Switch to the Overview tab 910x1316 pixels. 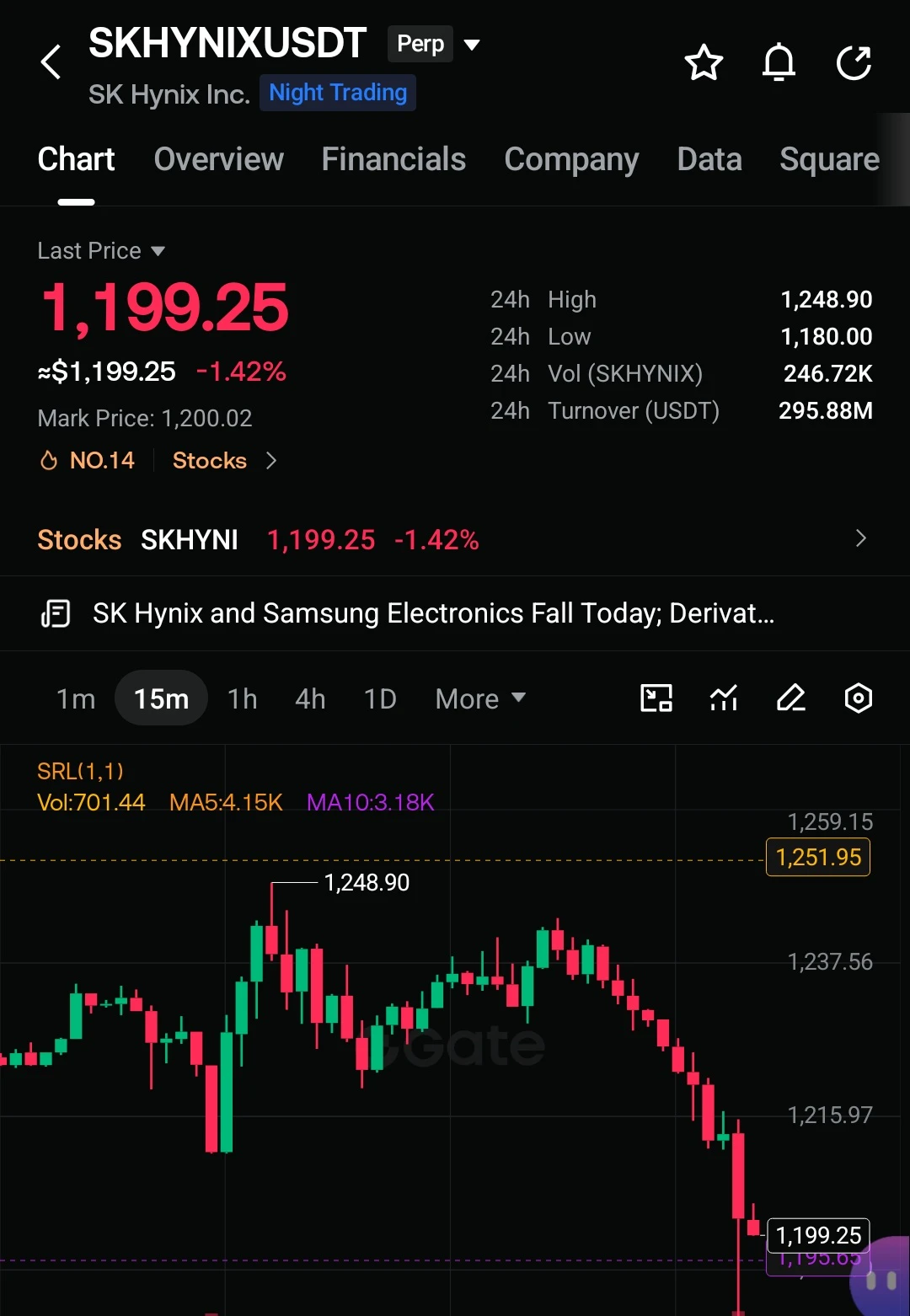tap(219, 159)
